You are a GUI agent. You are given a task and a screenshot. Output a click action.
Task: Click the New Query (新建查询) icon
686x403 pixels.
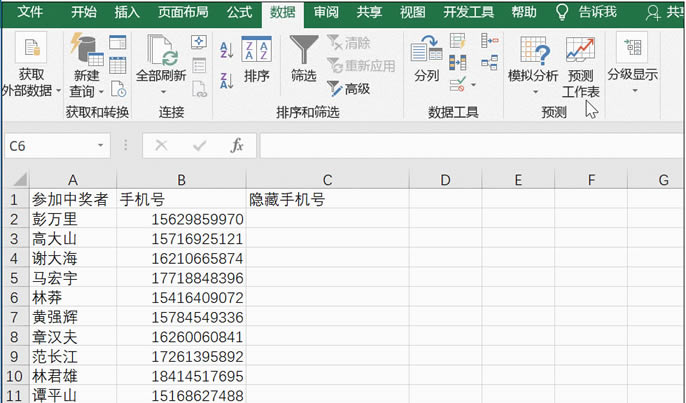(x=85, y=62)
